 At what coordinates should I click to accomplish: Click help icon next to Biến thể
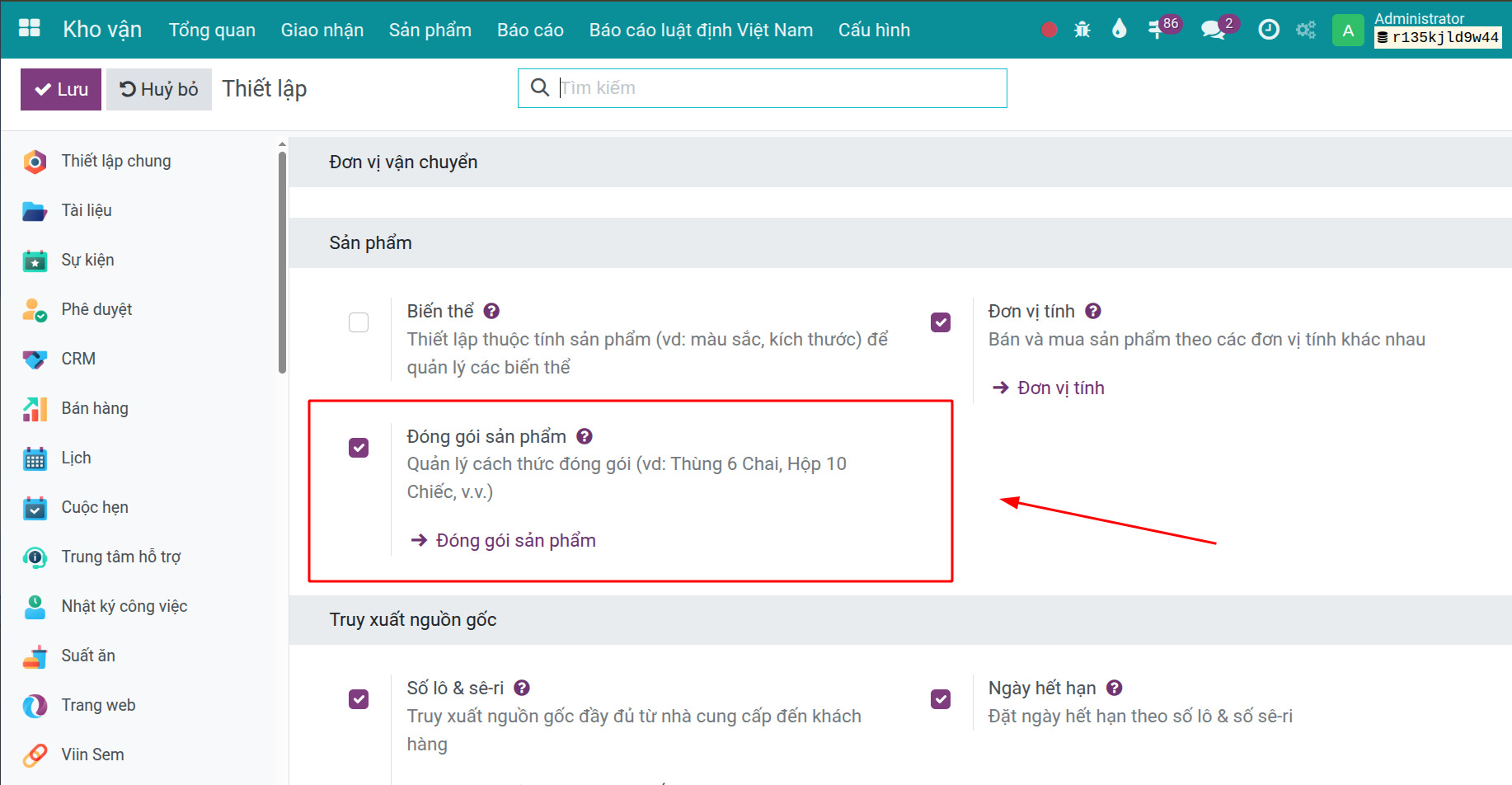(x=491, y=311)
